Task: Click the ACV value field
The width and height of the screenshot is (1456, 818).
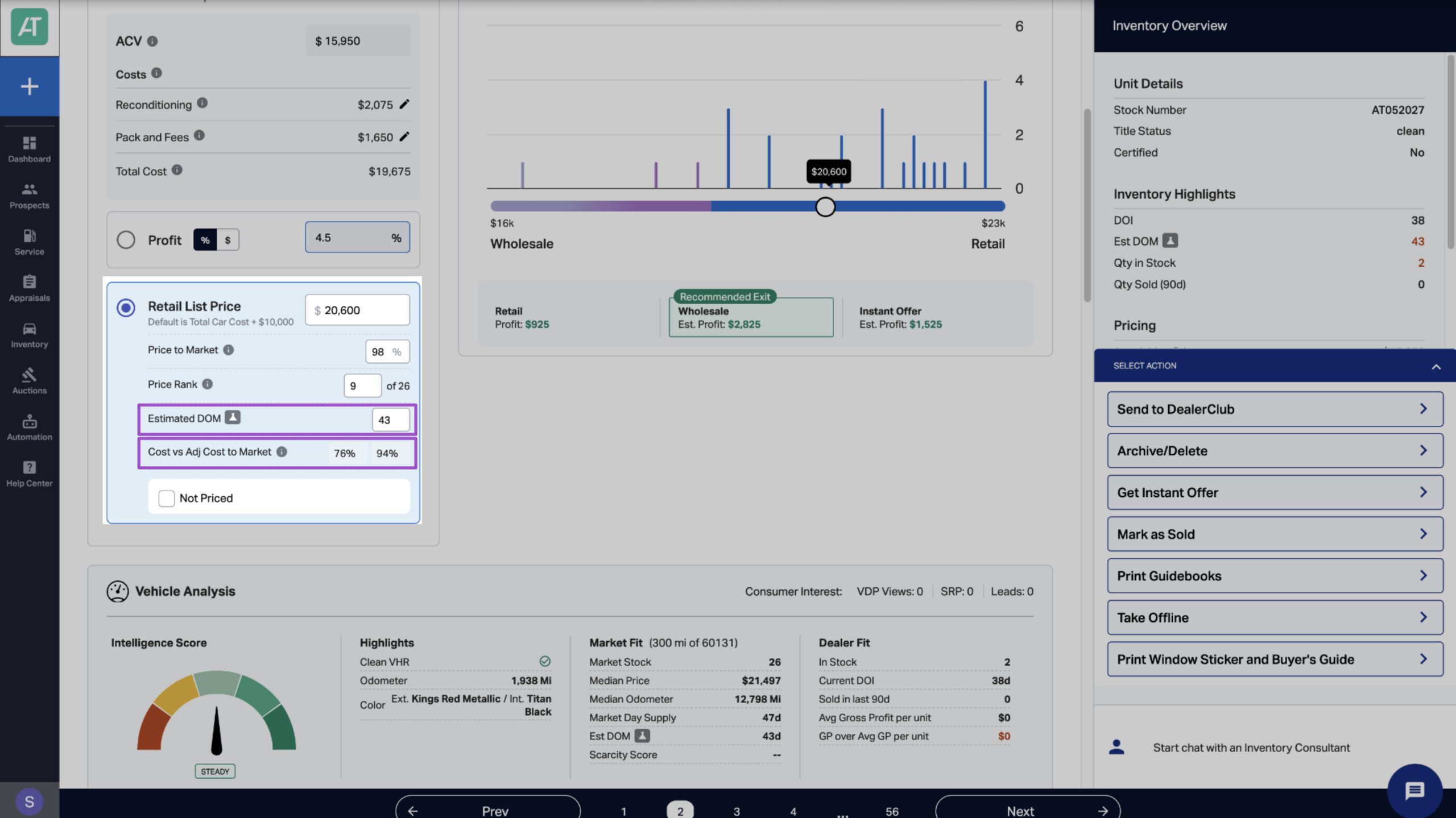Action: 358,40
